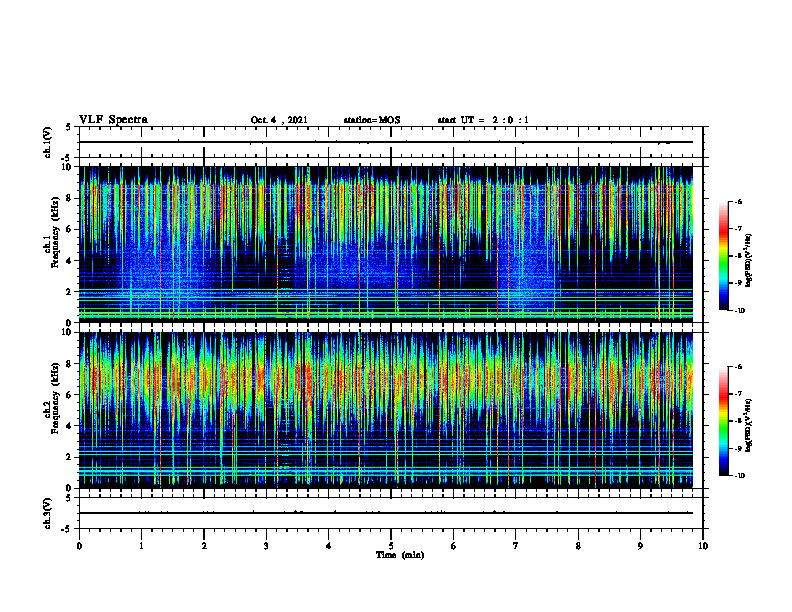Click the "VLF Spectra" plot title
Image resolution: width=792 pixels, height=612 pixels.
(x=113, y=120)
